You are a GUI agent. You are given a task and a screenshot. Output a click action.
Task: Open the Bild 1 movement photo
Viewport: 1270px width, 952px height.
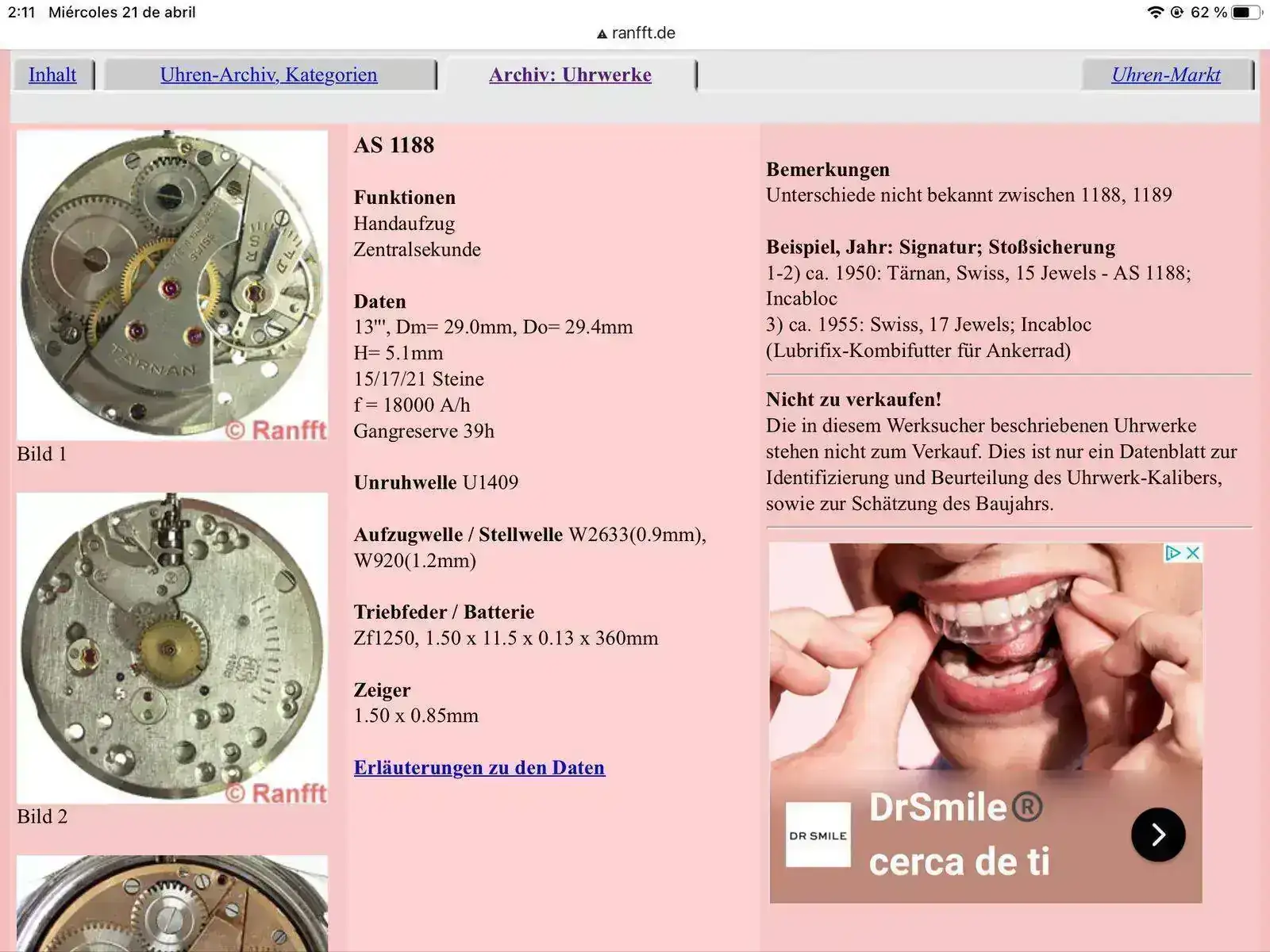pyautogui.click(x=172, y=285)
